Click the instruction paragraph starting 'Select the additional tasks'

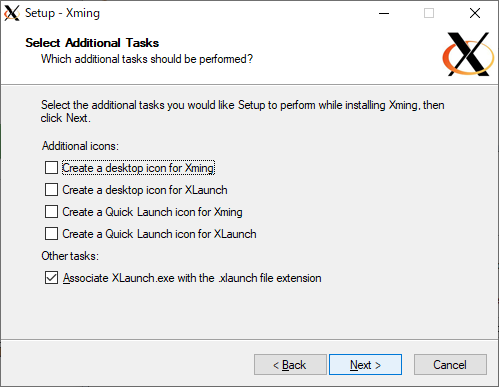tap(242, 111)
